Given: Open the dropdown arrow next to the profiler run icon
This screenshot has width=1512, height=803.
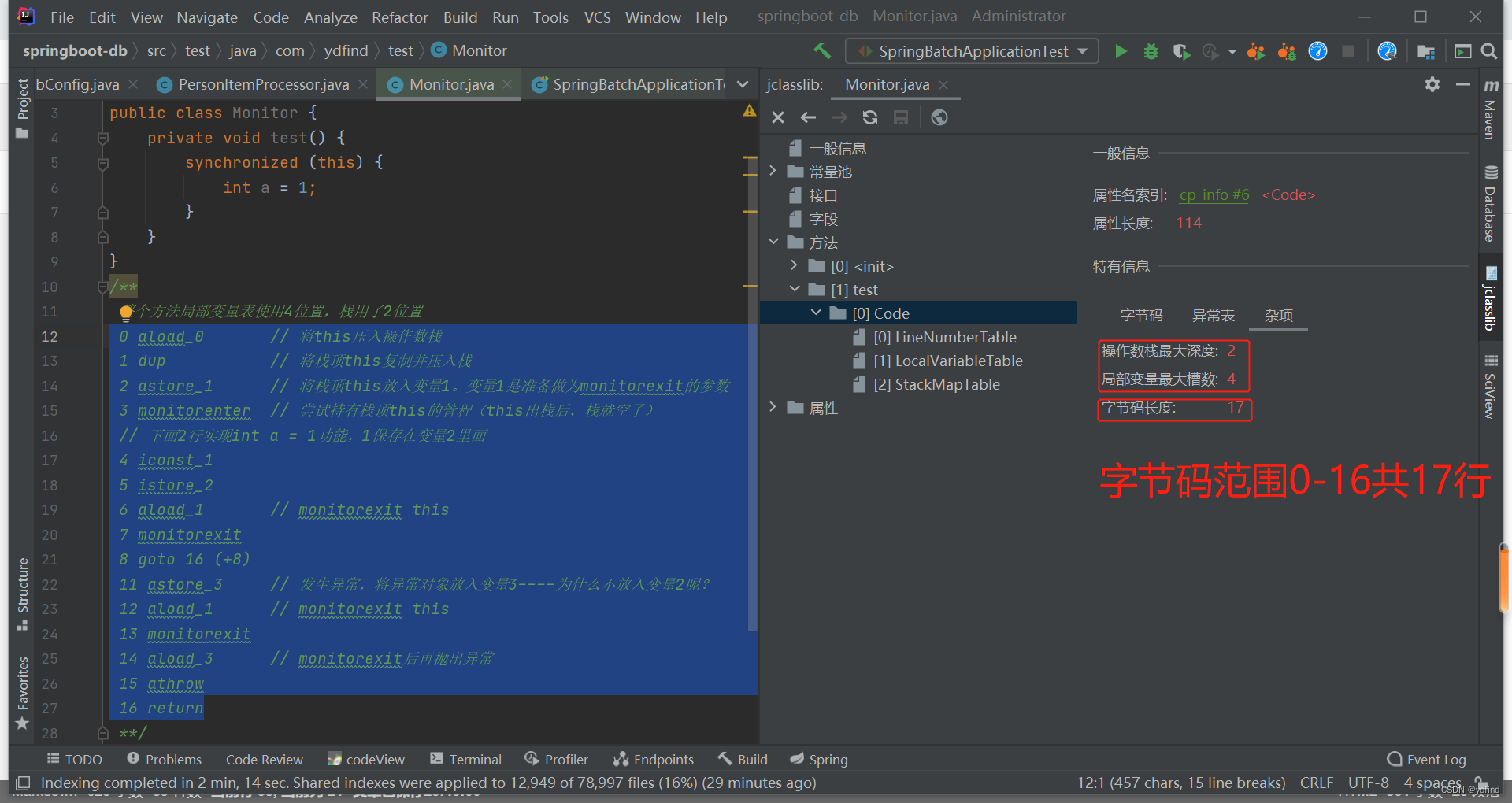Looking at the screenshot, I should click(x=1232, y=52).
